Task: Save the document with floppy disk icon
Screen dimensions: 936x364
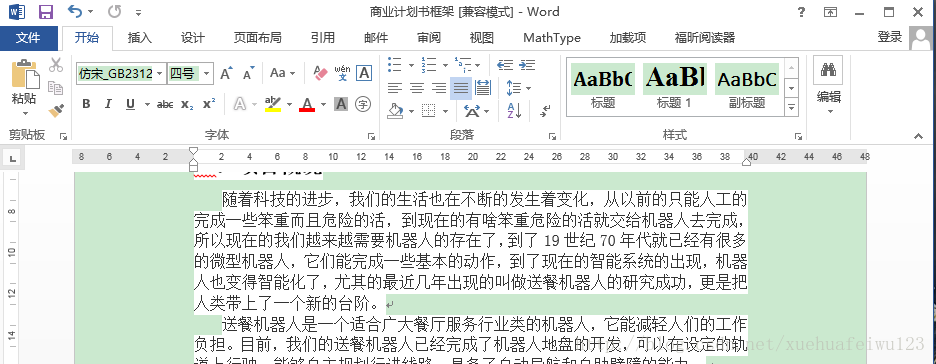Action: (45, 11)
